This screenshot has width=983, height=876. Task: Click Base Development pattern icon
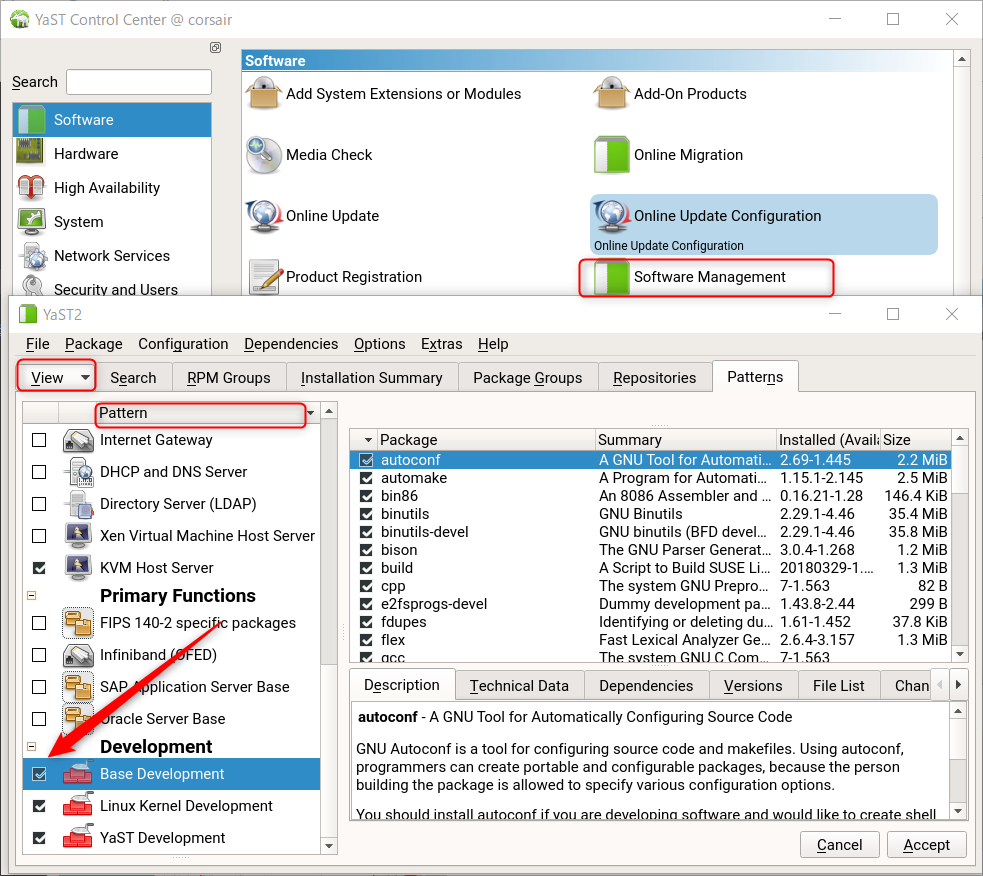[x=78, y=774]
